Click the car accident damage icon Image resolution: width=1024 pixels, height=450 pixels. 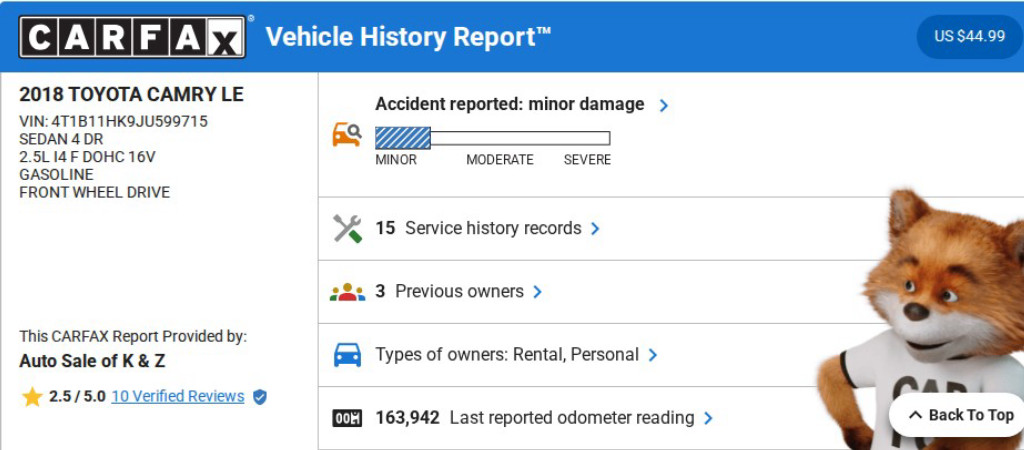(x=346, y=135)
